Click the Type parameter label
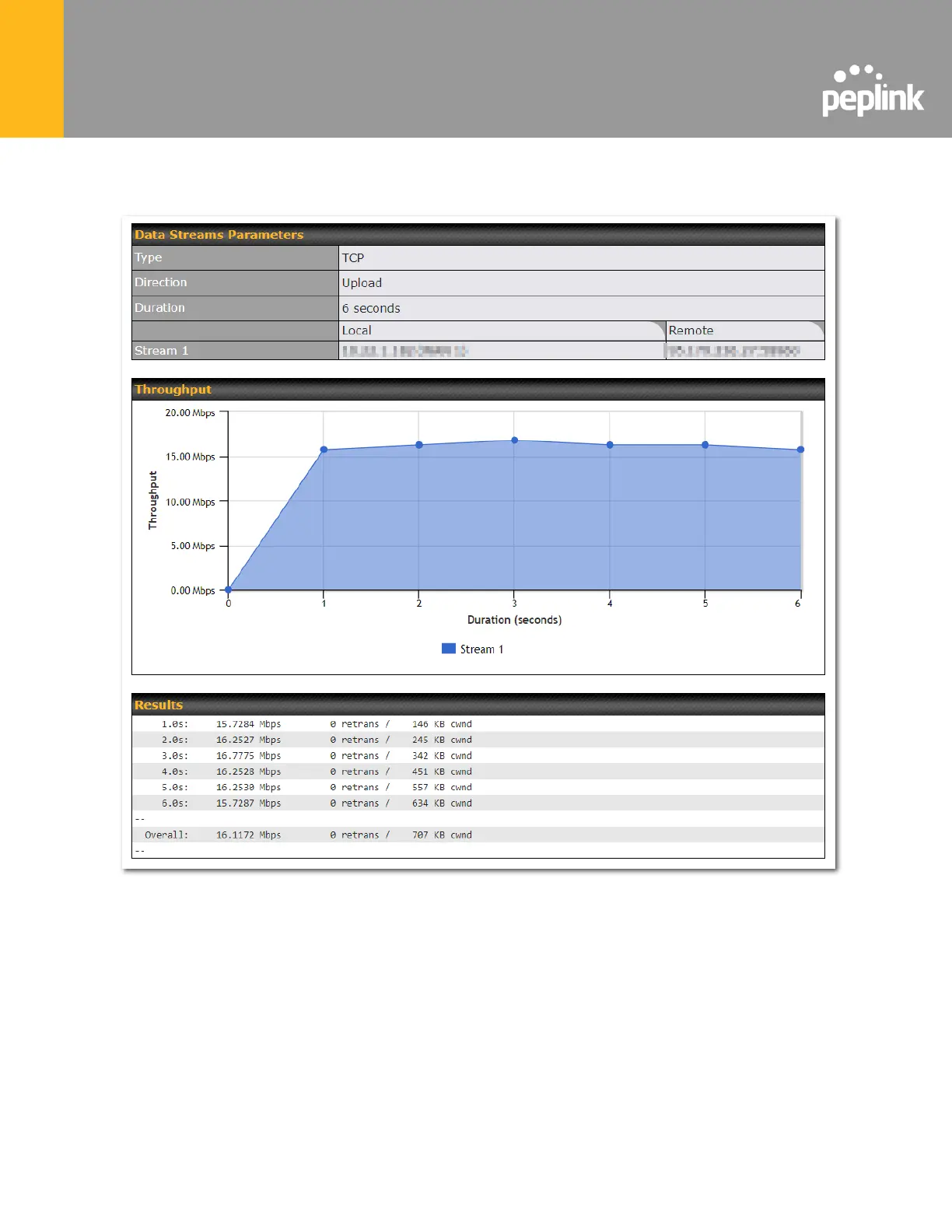Viewport: 952px width, 1232px height. 149,257
